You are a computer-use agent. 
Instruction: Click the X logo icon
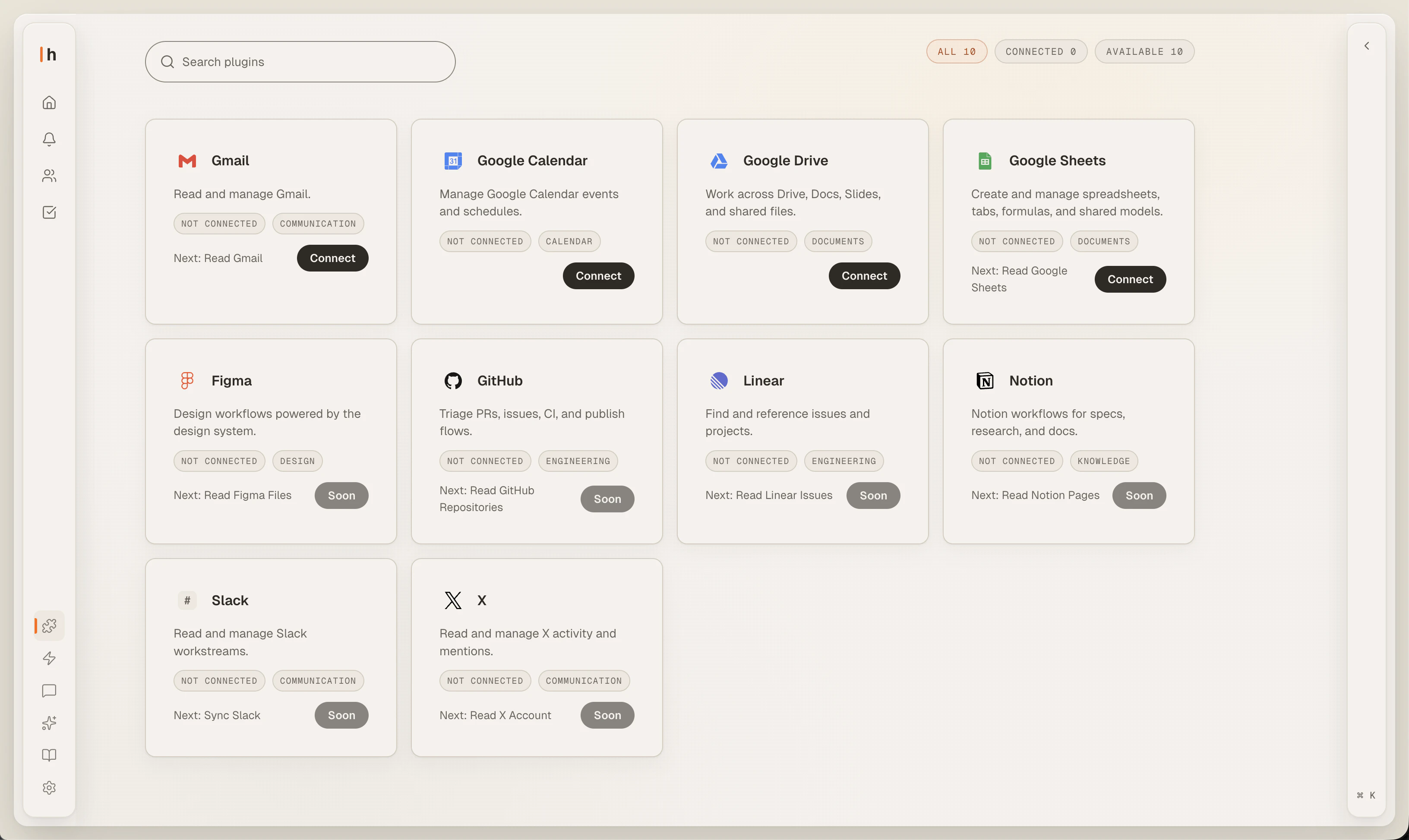click(x=453, y=600)
